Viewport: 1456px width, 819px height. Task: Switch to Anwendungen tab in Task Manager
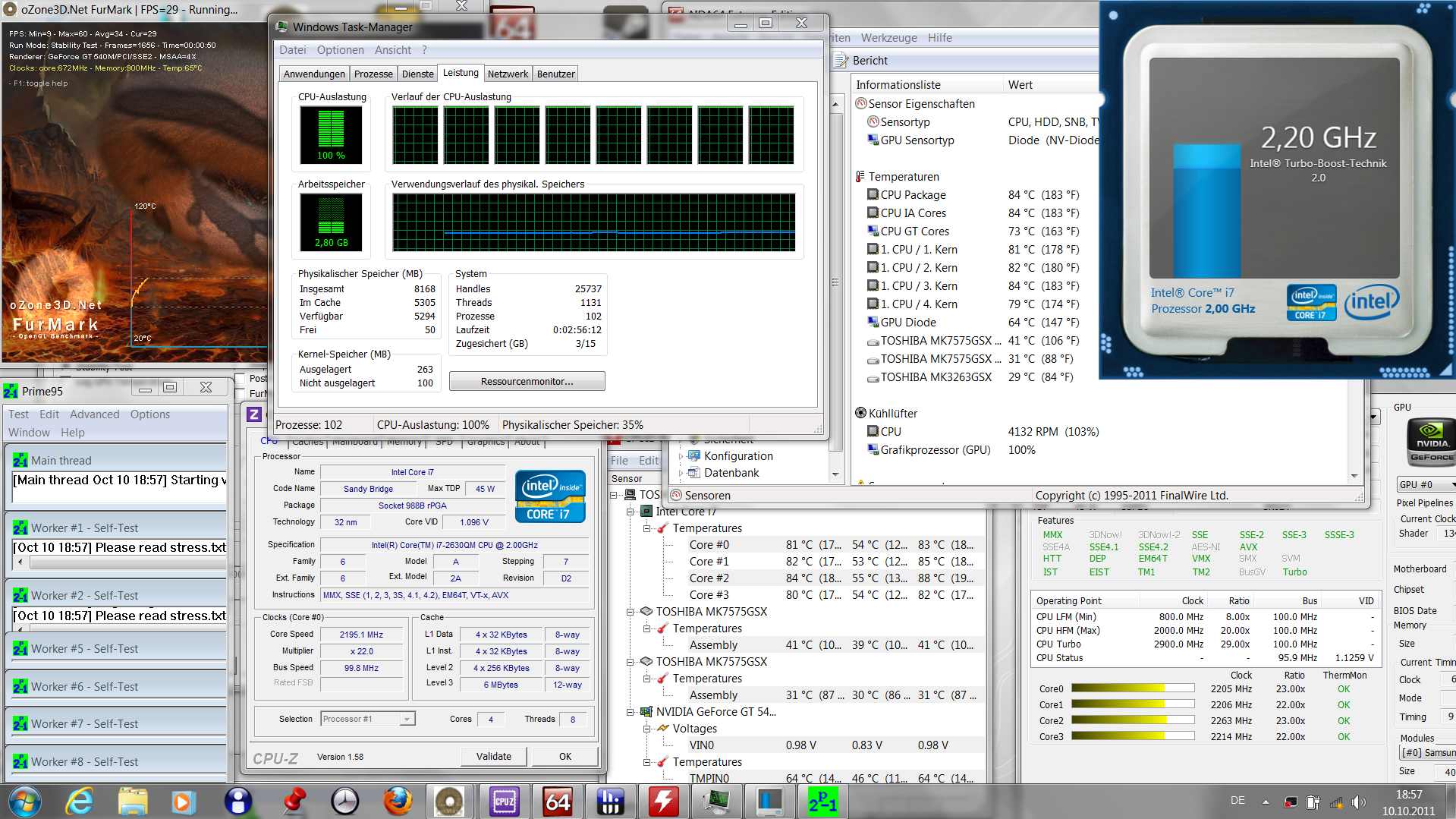click(314, 74)
